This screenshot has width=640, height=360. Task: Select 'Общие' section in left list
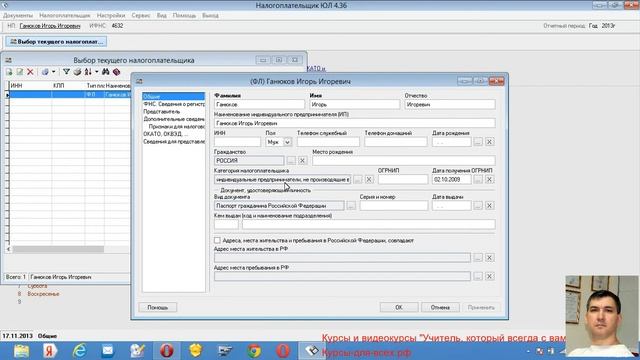click(173, 96)
